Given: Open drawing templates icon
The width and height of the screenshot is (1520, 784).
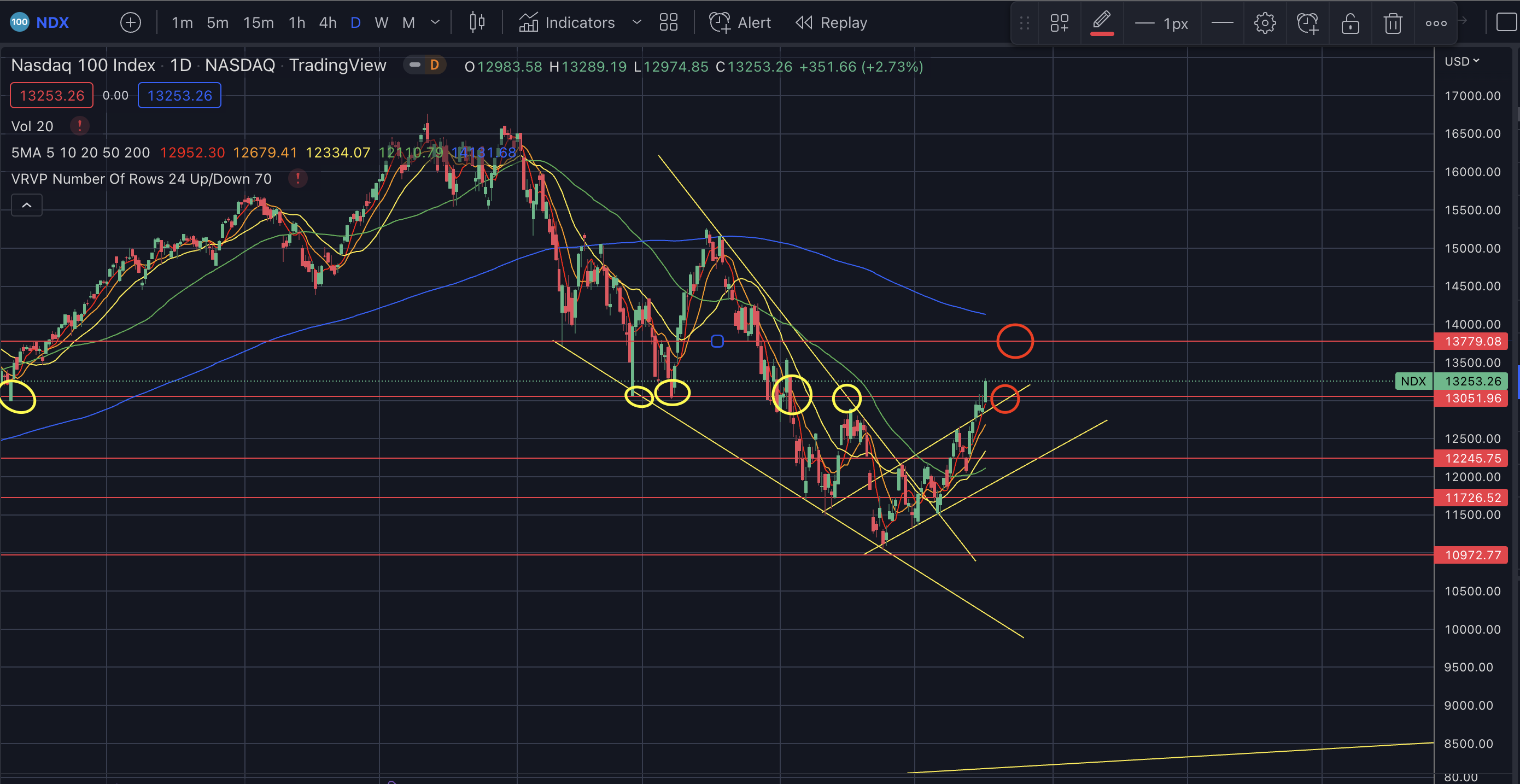Looking at the screenshot, I should pos(1059,24).
